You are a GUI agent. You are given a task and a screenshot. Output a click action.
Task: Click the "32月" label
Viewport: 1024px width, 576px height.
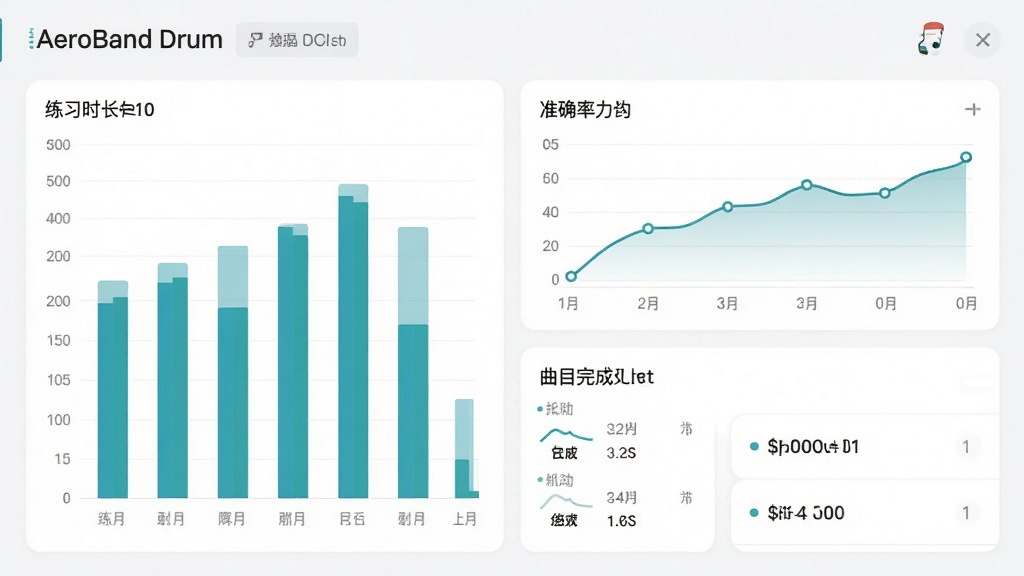coord(622,429)
